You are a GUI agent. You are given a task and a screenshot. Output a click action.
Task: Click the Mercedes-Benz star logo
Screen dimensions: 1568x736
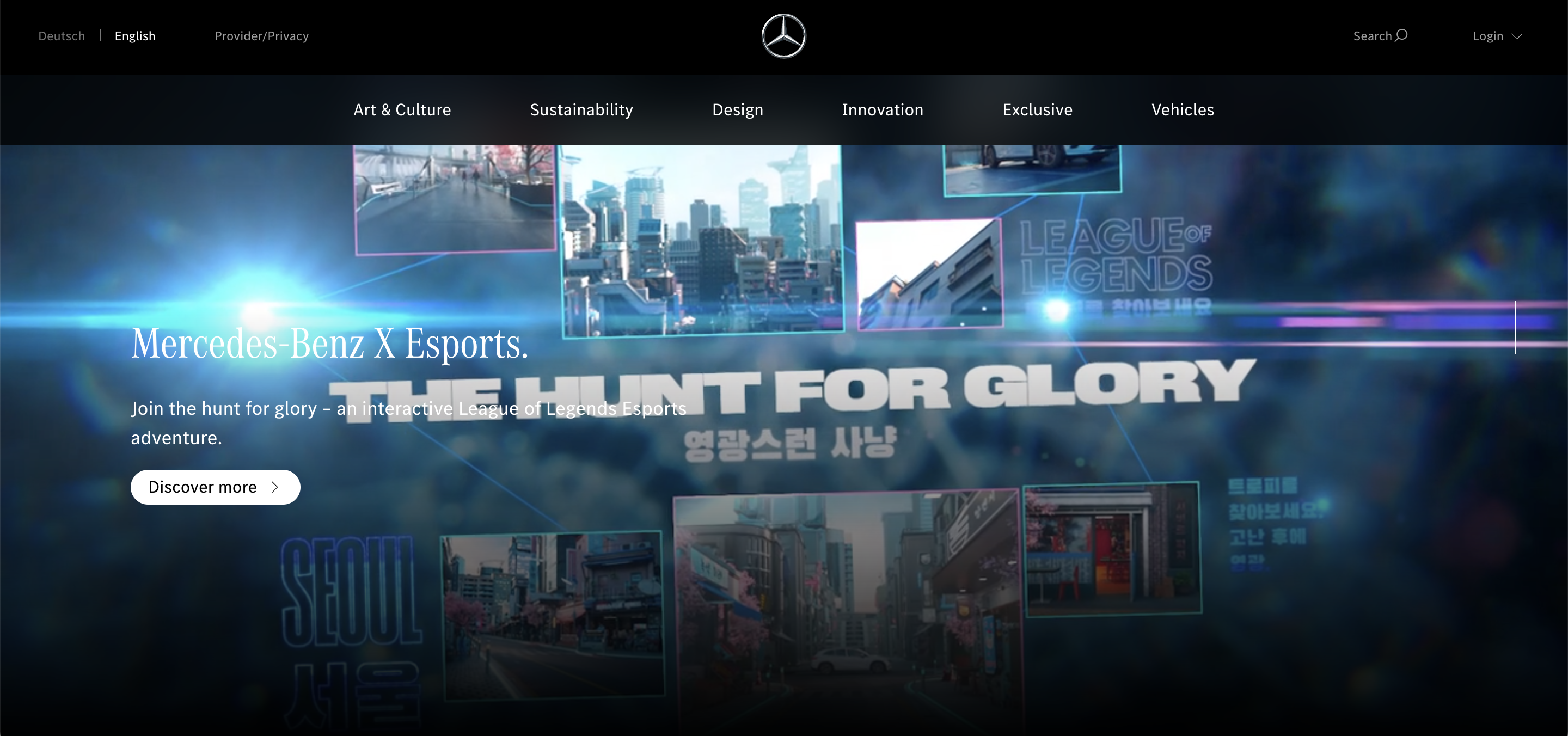coord(783,36)
